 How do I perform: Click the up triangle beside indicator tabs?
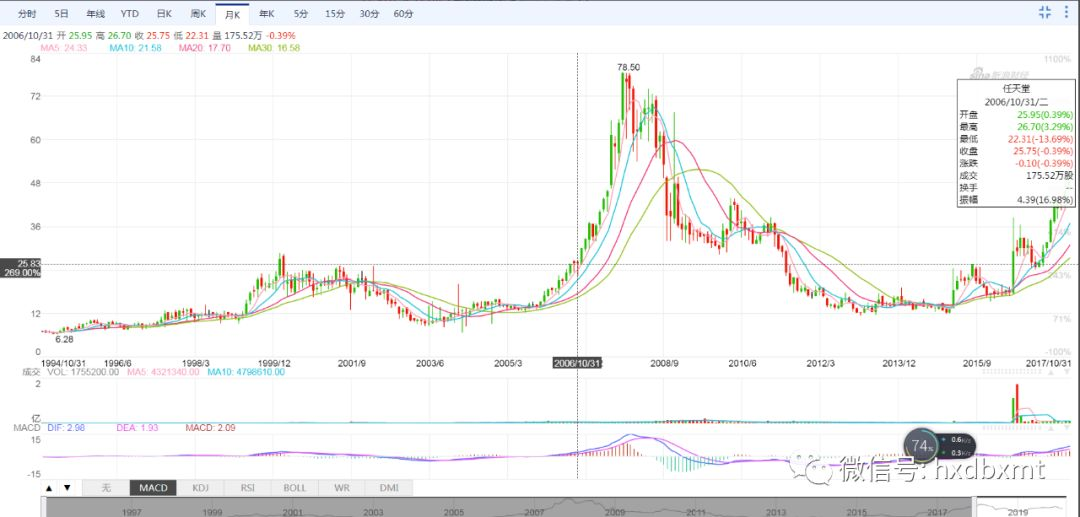pos(50,488)
